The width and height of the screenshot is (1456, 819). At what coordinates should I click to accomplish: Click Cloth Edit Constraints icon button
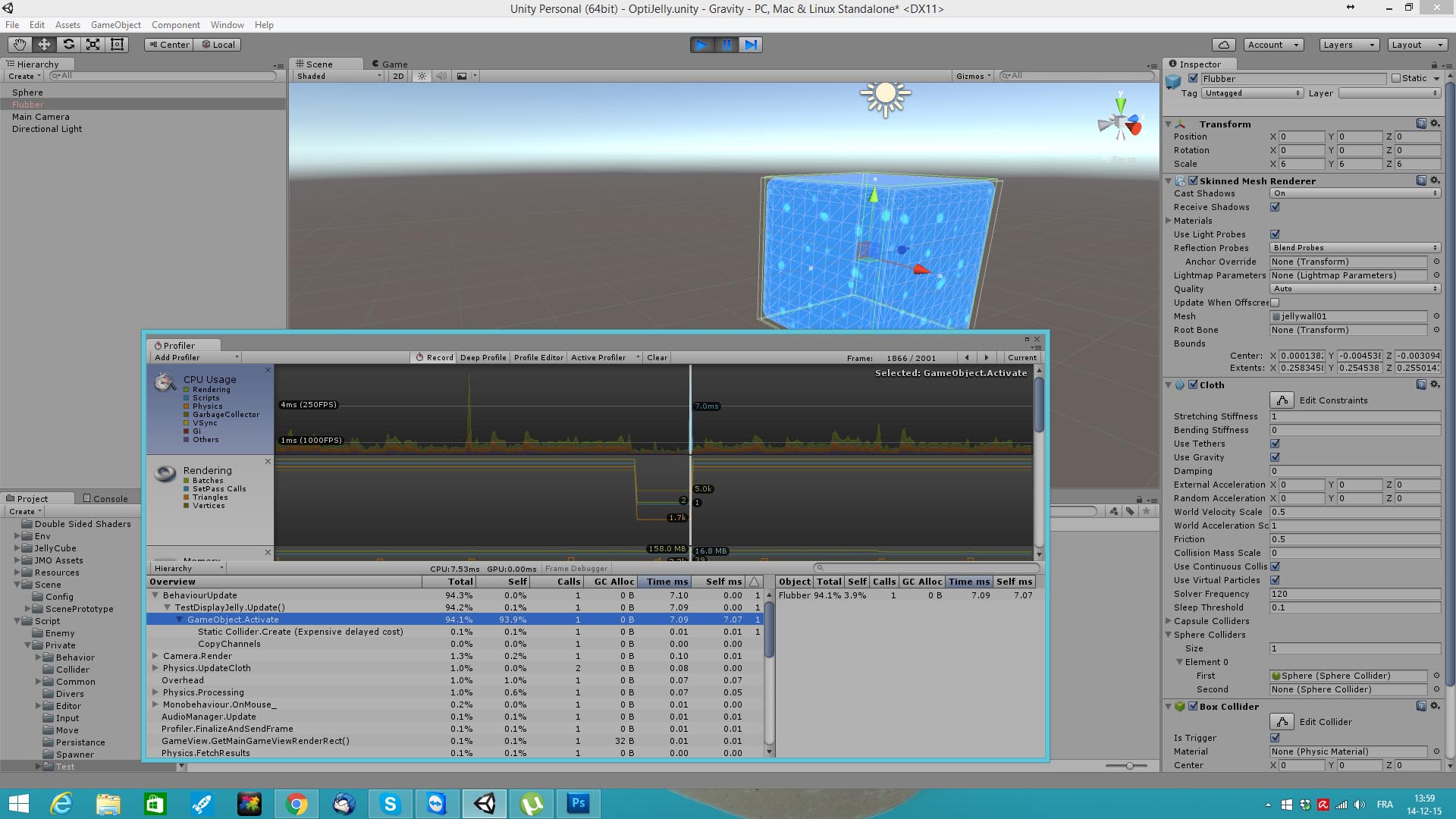pyautogui.click(x=1282, y=400)
